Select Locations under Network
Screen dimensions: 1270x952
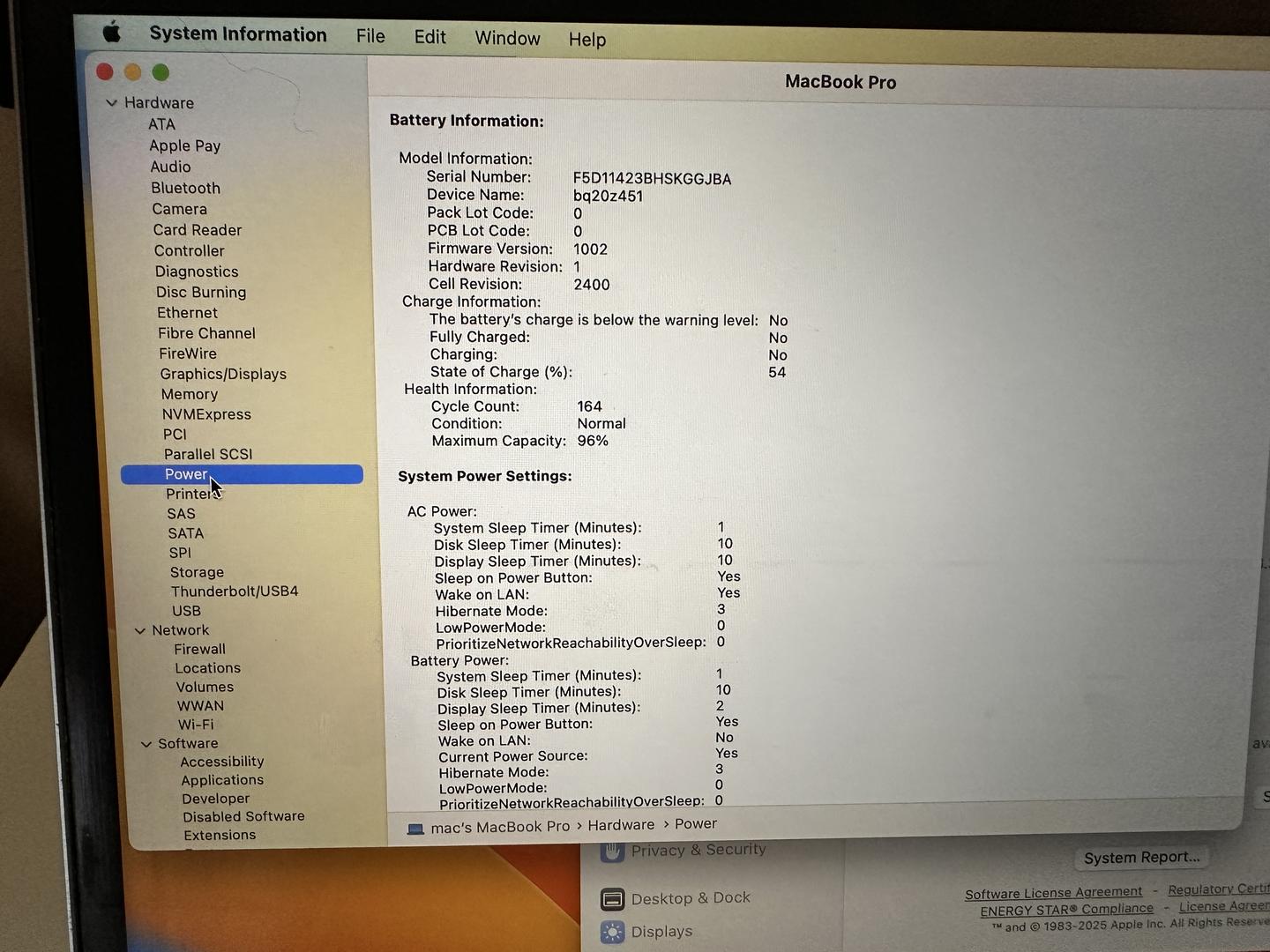click(207, 668)
